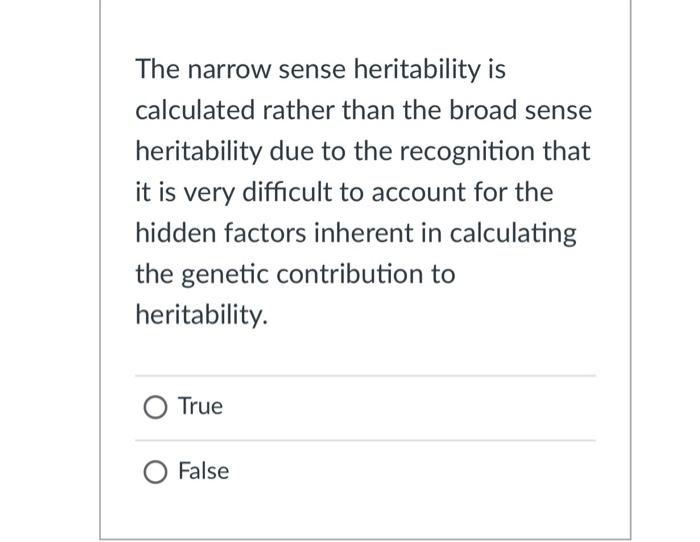700x542 pixels.
Task: Click the word 'hidden' in the question
Action: 176,233
